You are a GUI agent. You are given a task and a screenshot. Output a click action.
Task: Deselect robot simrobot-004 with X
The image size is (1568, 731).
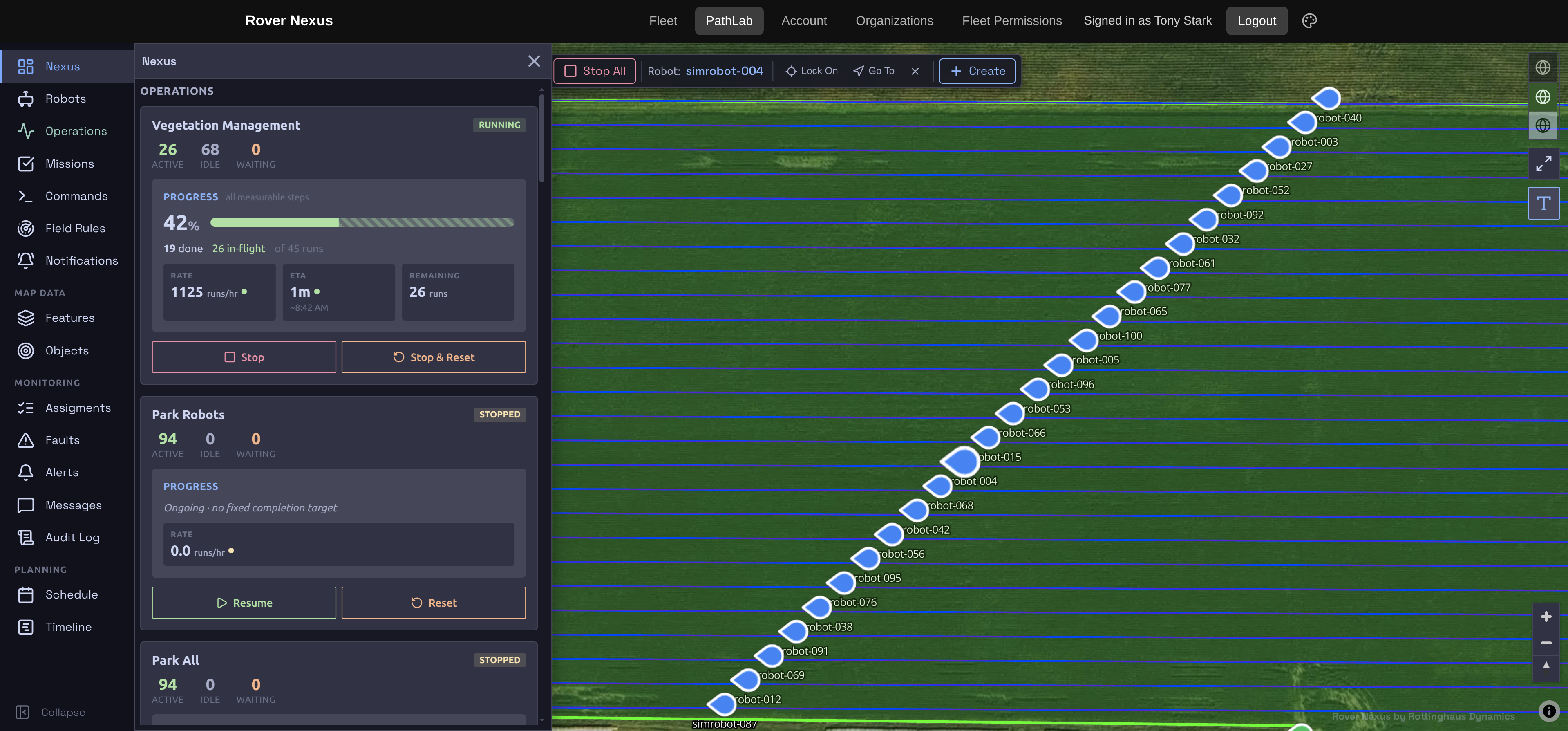click(x=915, y=71)
